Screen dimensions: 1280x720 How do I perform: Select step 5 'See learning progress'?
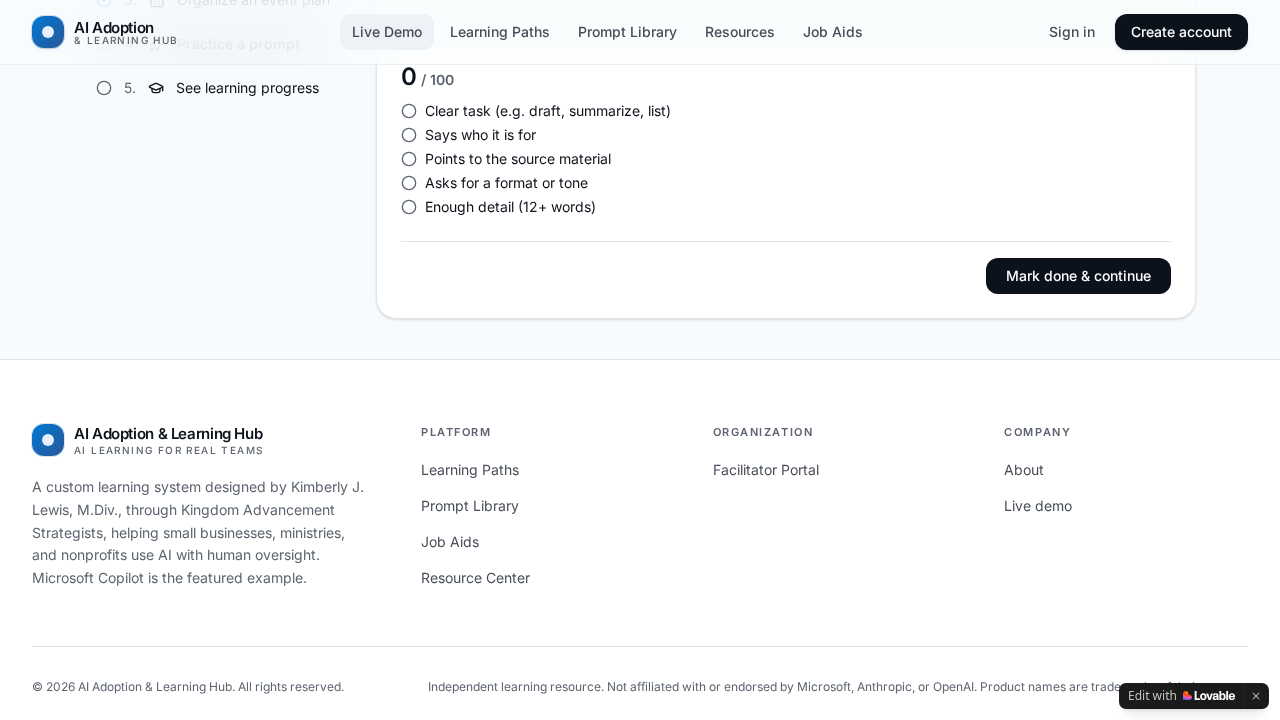click(208, 88)
